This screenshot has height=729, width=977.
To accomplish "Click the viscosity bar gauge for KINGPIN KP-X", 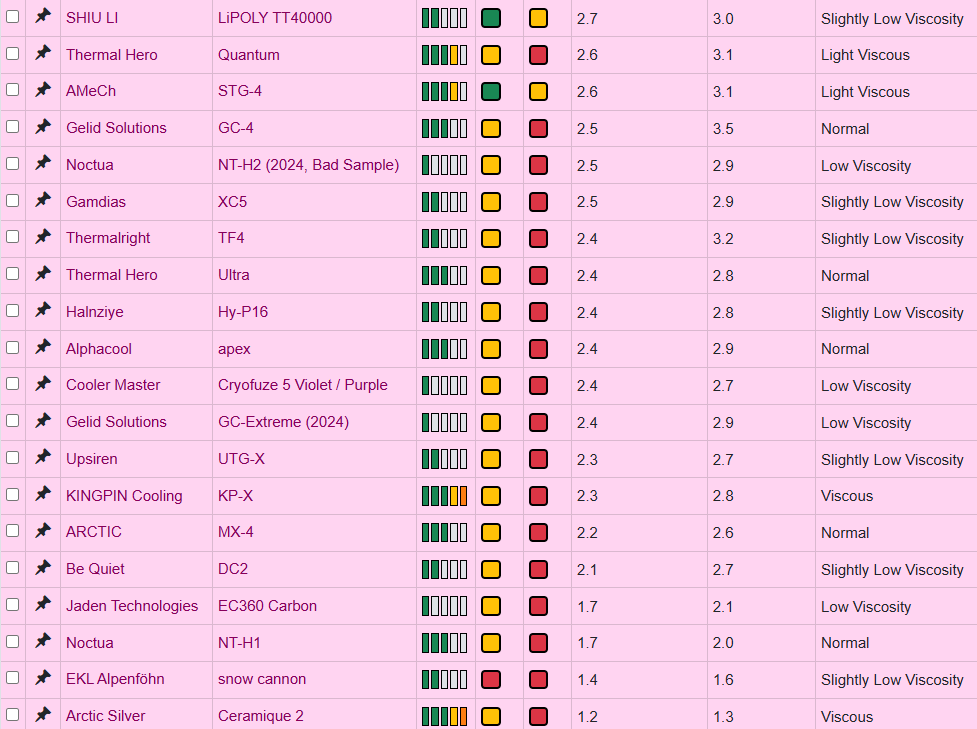I will [x=444, y=496].
